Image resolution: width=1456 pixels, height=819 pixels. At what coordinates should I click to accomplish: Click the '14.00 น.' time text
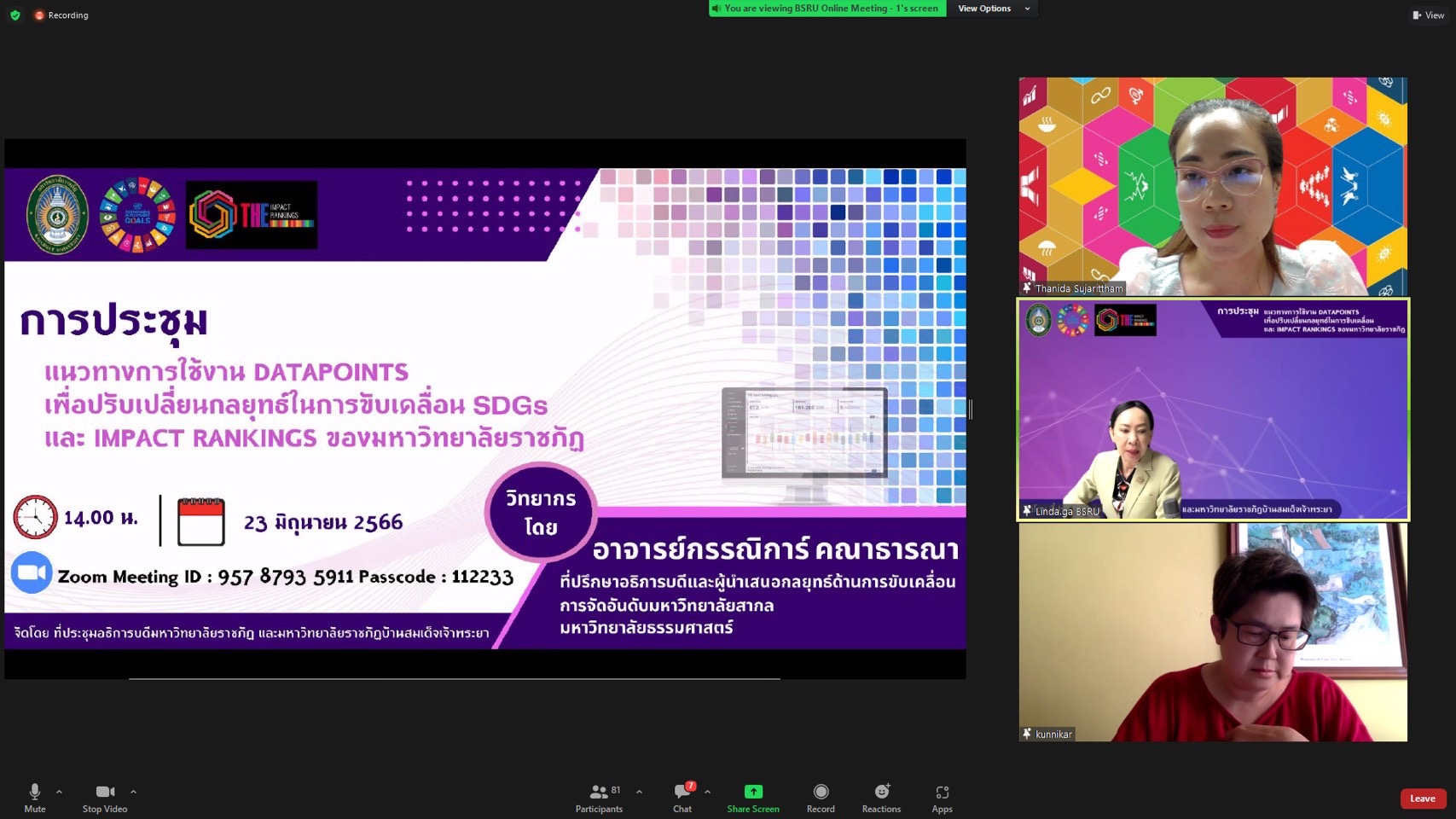[x=101, y=518]
